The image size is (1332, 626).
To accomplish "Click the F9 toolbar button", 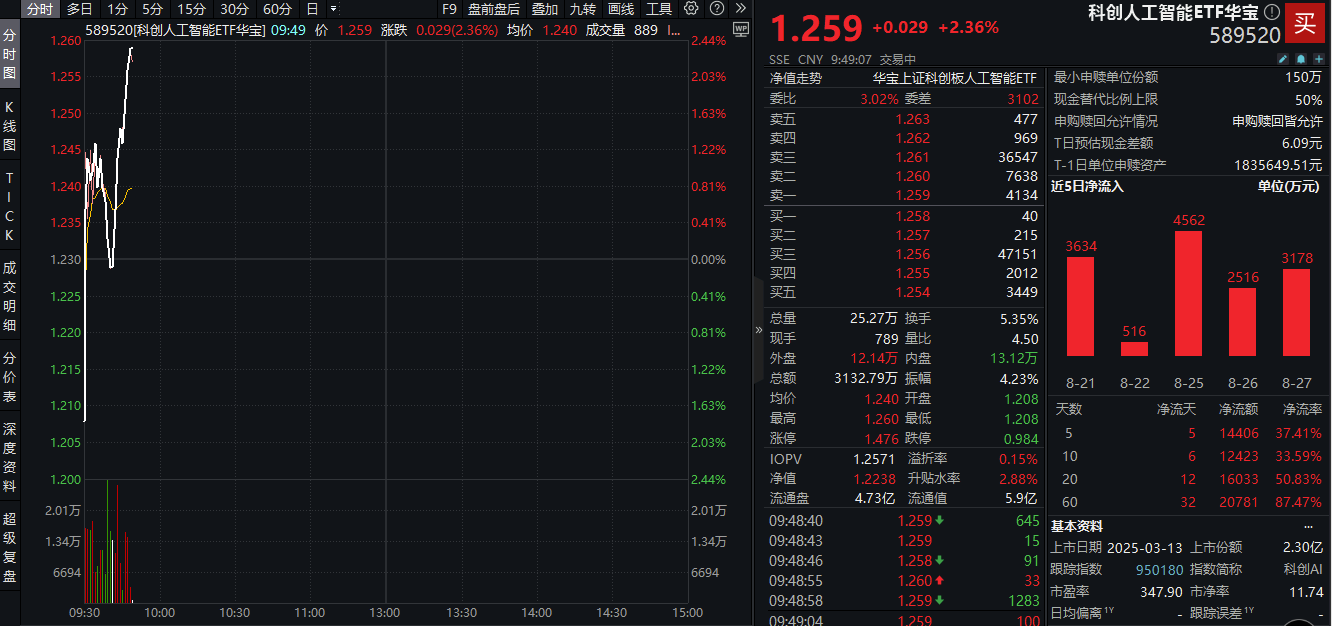I will pyautogui.click(x=449, y=9).
